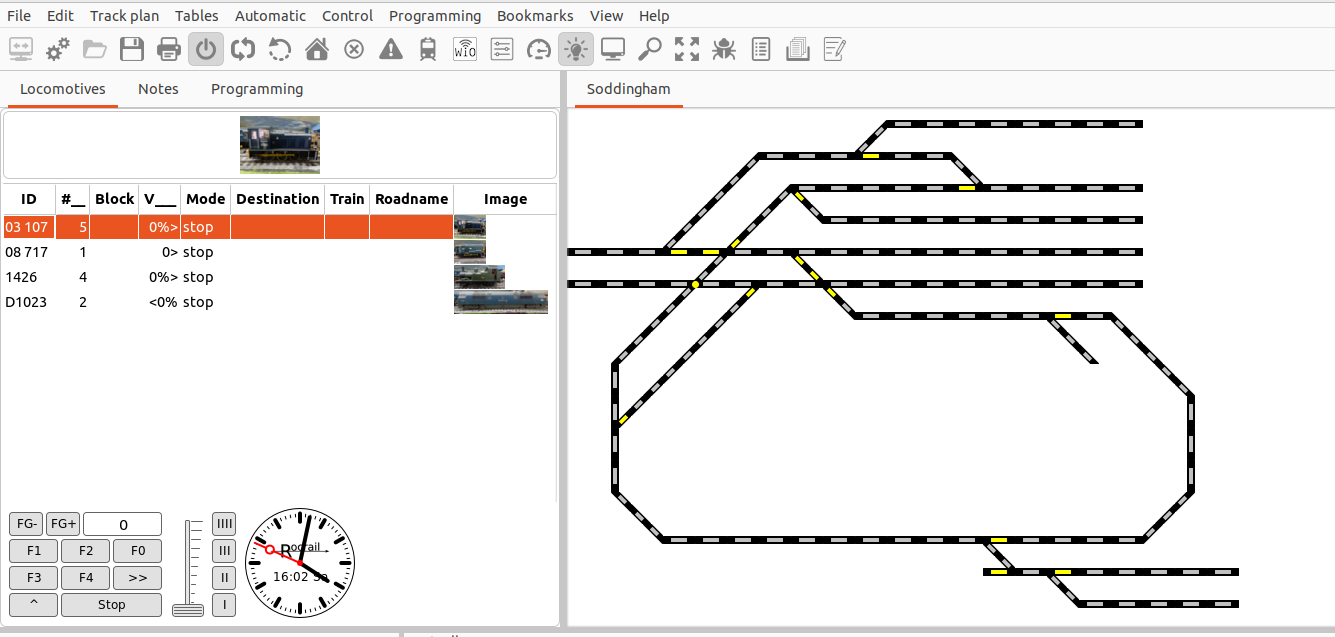Click the locomotive icon in toolbar
Image resolution: width=1335 pixels, height=637 pixels.
tap(428, 49)
